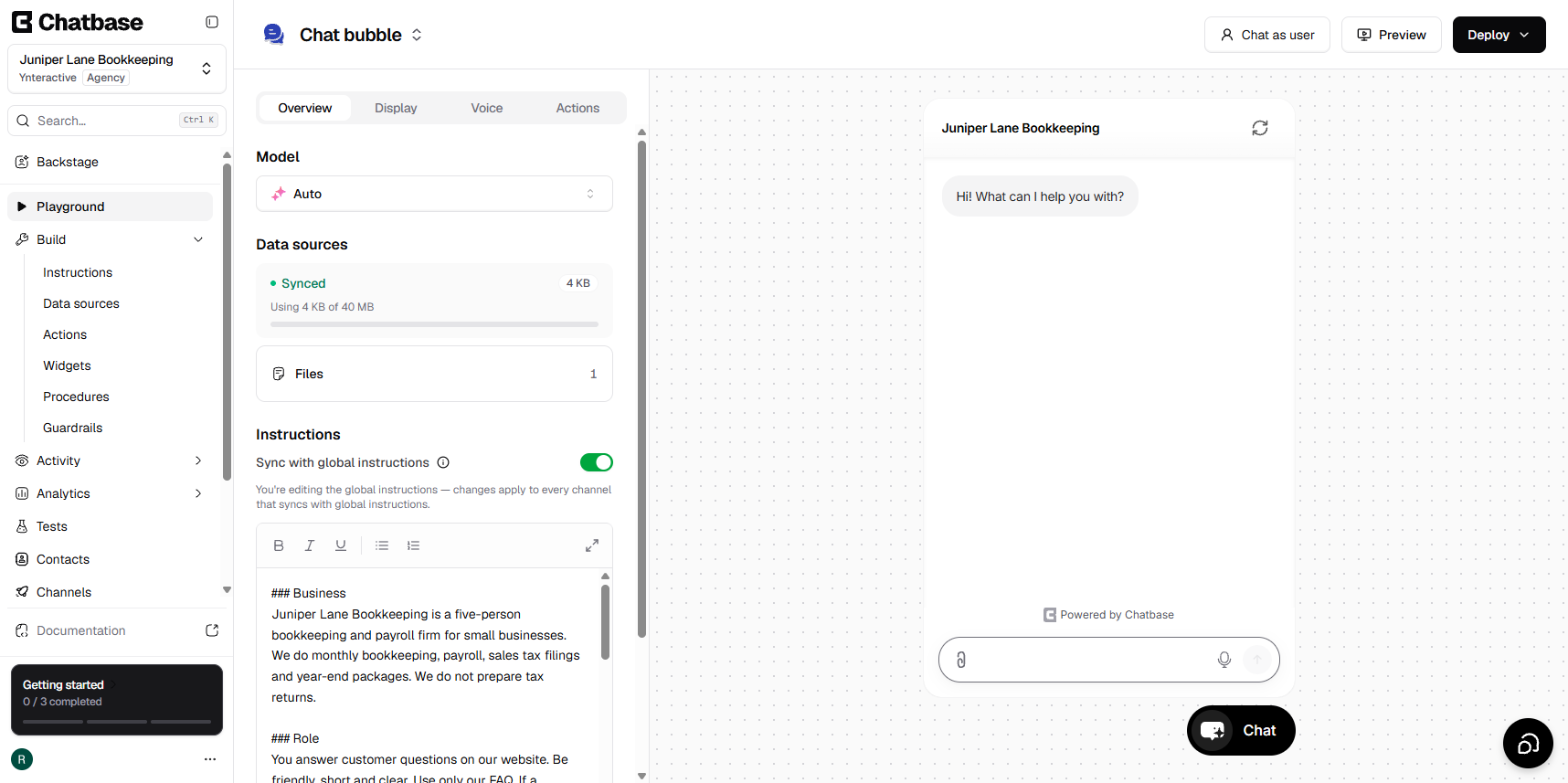Click inside the instructions text editor

click(427, 675)
